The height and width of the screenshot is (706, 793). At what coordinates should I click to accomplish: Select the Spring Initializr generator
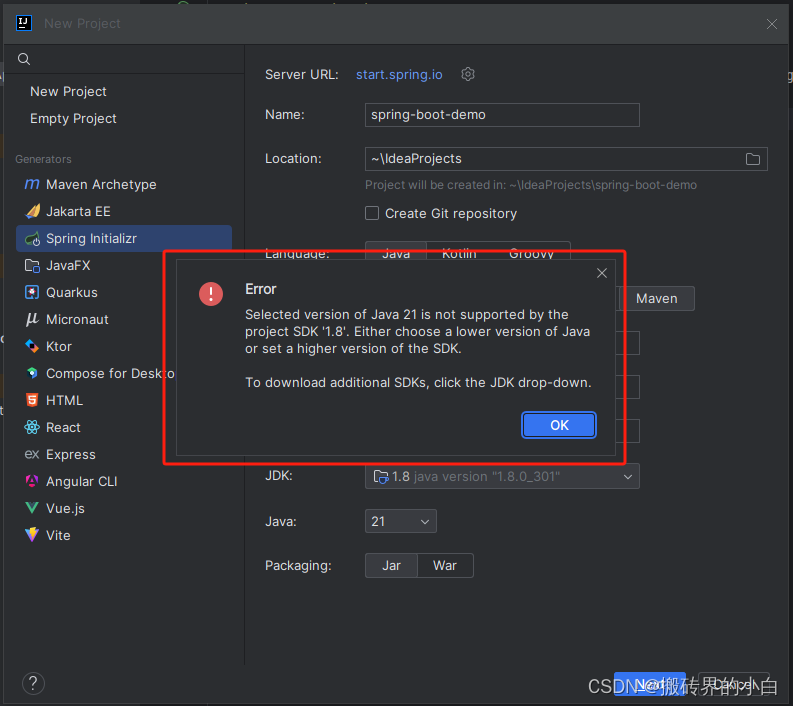[x=124, y=238]
